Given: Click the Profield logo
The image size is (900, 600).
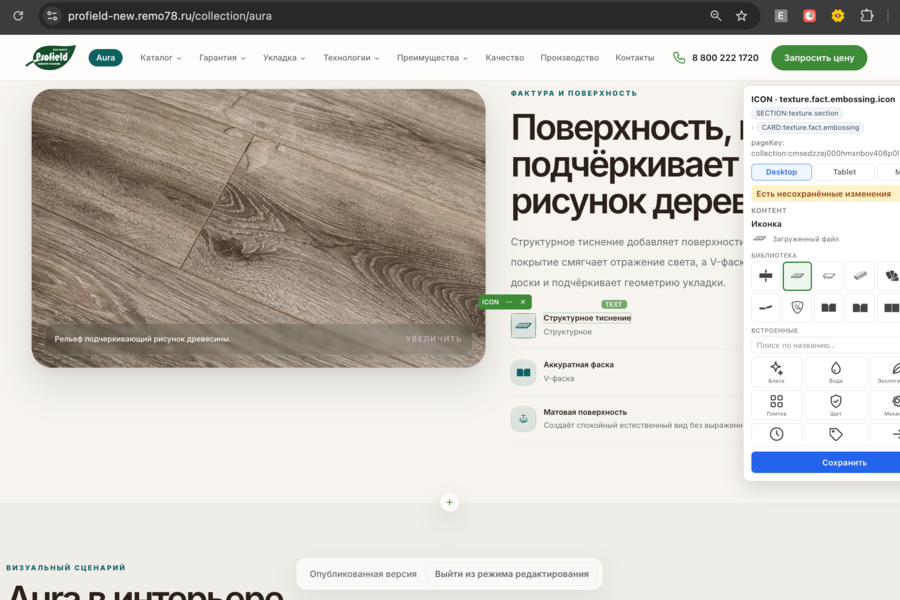Looking at the screenshot, I should click(51, 57).
